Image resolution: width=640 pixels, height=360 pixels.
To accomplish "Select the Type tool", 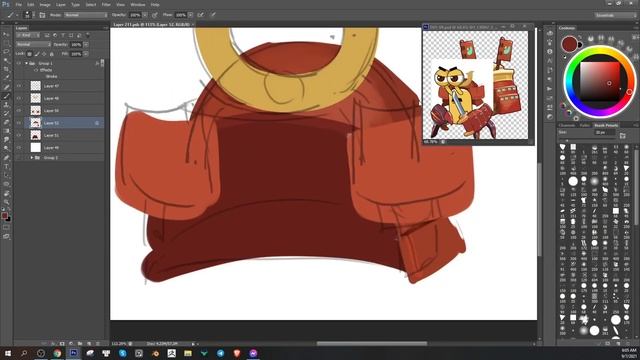I will pyautogui.click(x=6, y=167).
